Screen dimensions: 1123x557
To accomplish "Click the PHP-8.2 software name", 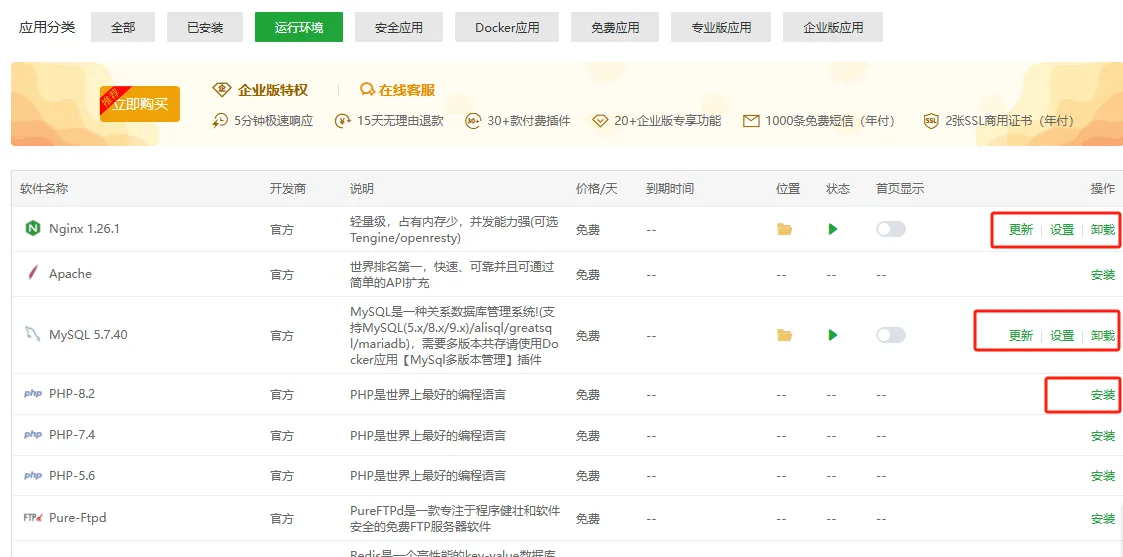I will [72, 394].
